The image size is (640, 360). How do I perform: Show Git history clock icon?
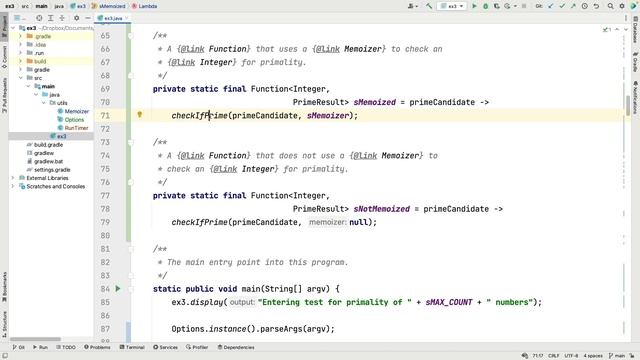(584, 6)
